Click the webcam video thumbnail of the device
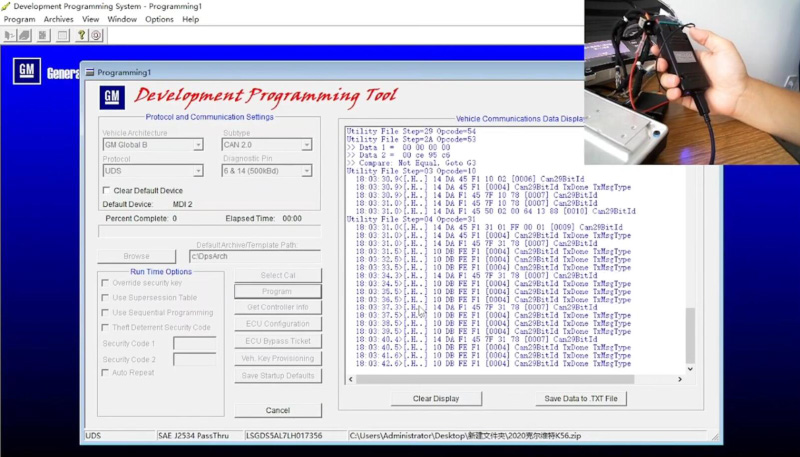This screenshot has width=800, height=457. coord(692,82)
